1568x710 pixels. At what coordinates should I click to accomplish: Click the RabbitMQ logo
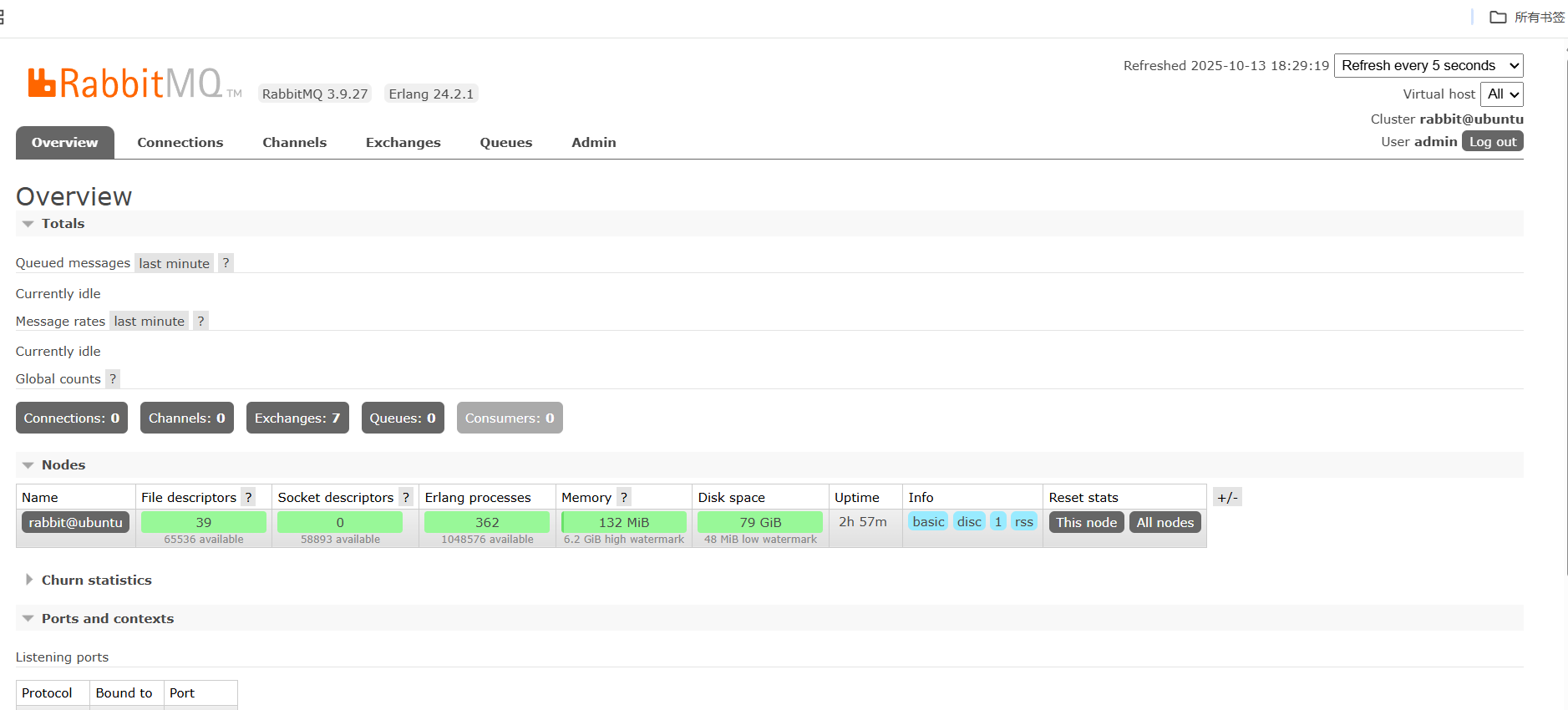134,84
